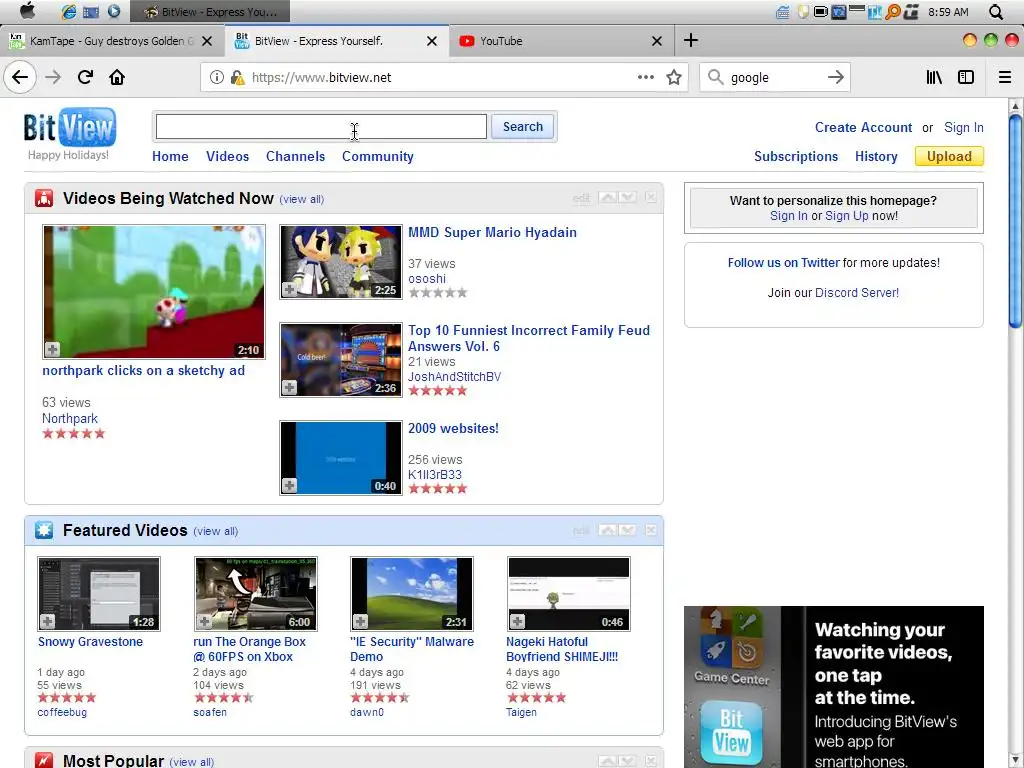Open the Sign Up link in personalize box
1024x768 pixels.
[846, 216]
